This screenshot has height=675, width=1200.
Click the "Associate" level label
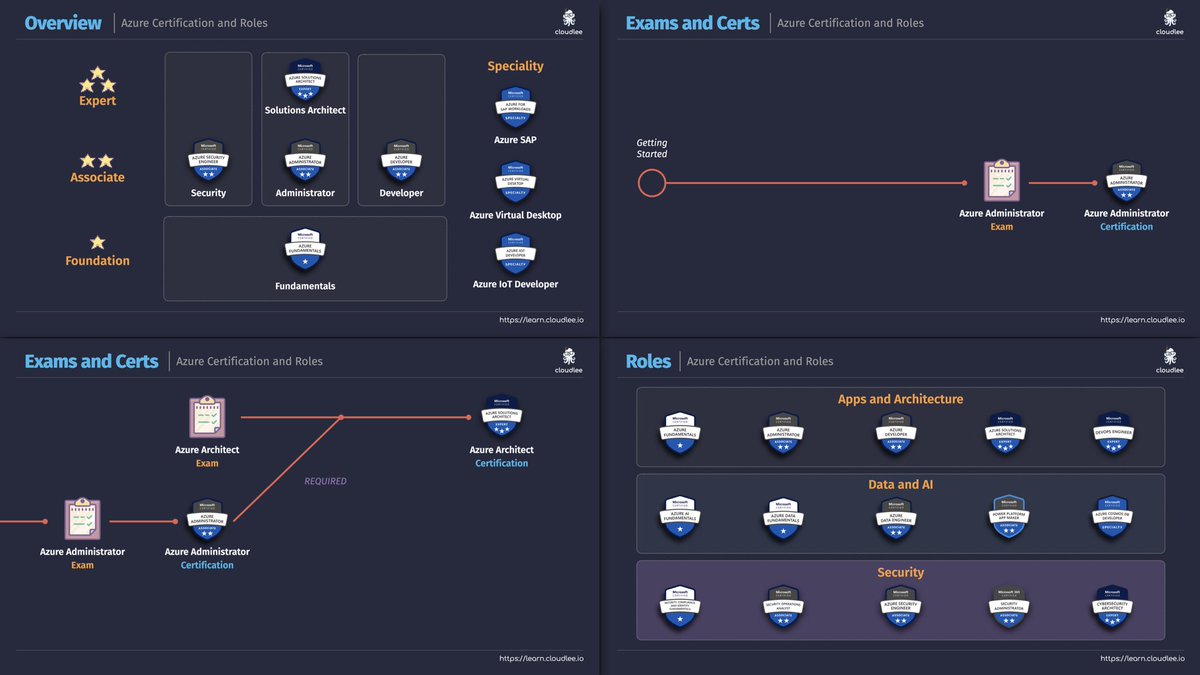coord(97,177)
